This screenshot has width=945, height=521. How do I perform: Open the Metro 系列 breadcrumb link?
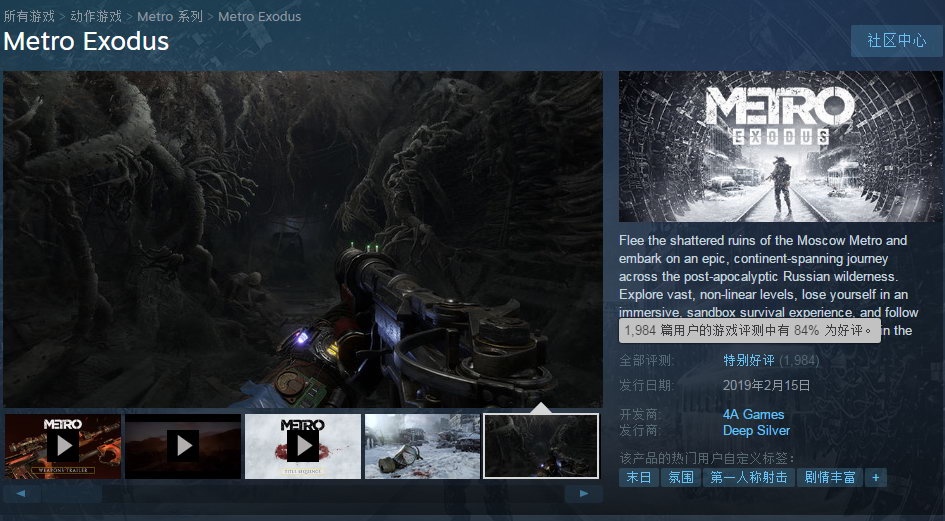(x=170, y=17)
